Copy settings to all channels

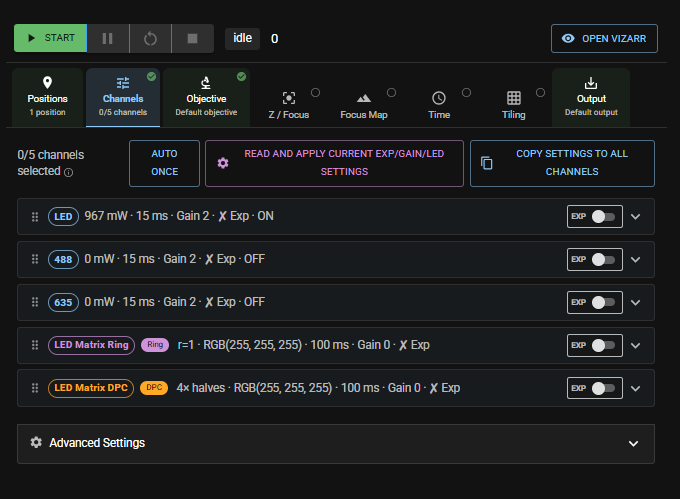click(x=562, y=163)
